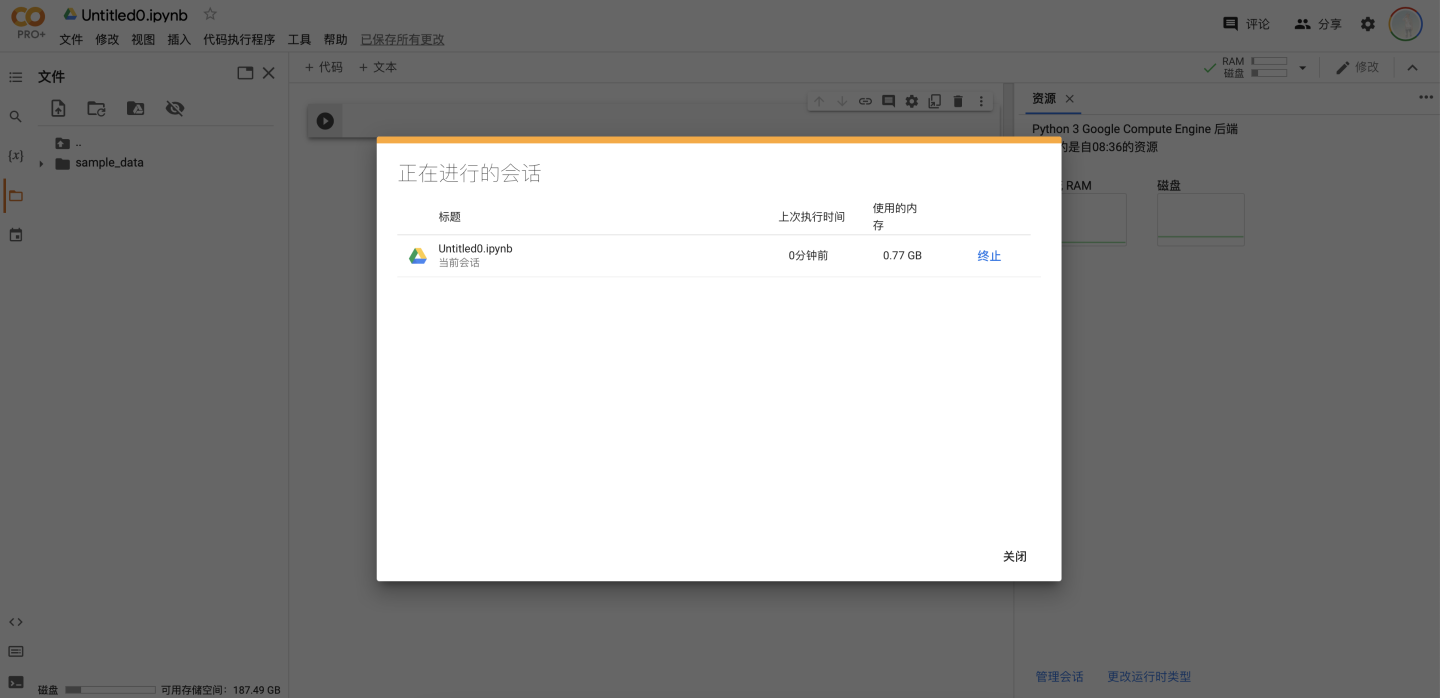Open the variables {x} sidebar icon

coord(15,156)
